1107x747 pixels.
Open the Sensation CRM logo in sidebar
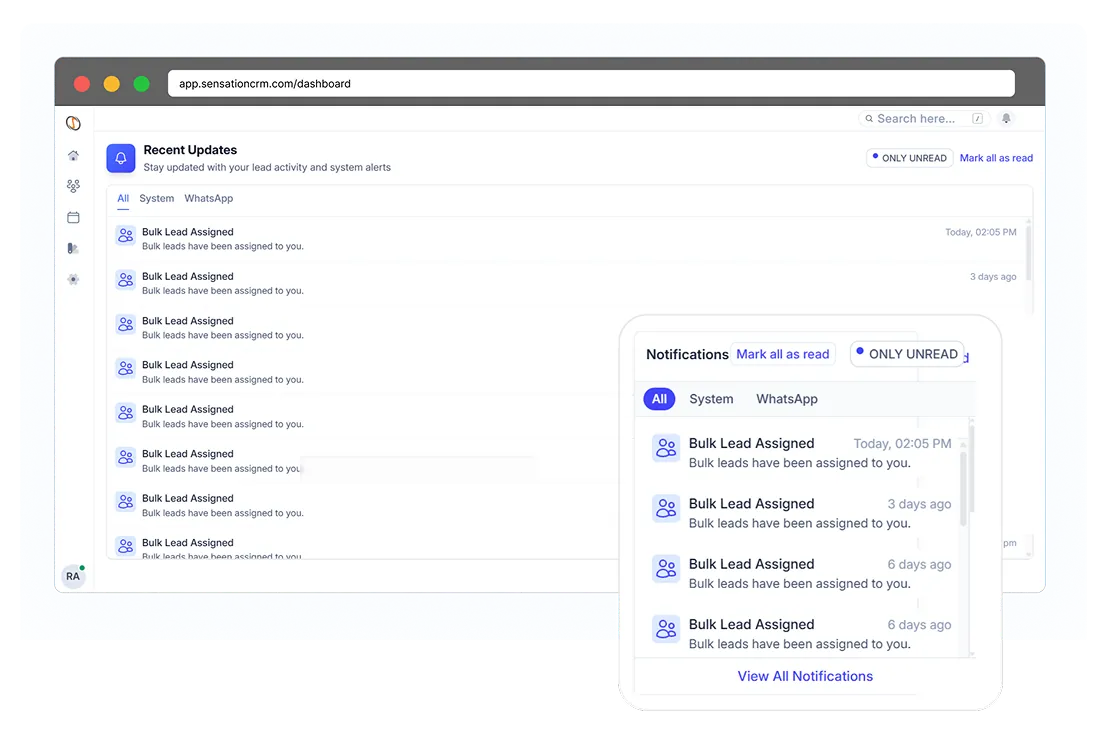click(73, 124)
